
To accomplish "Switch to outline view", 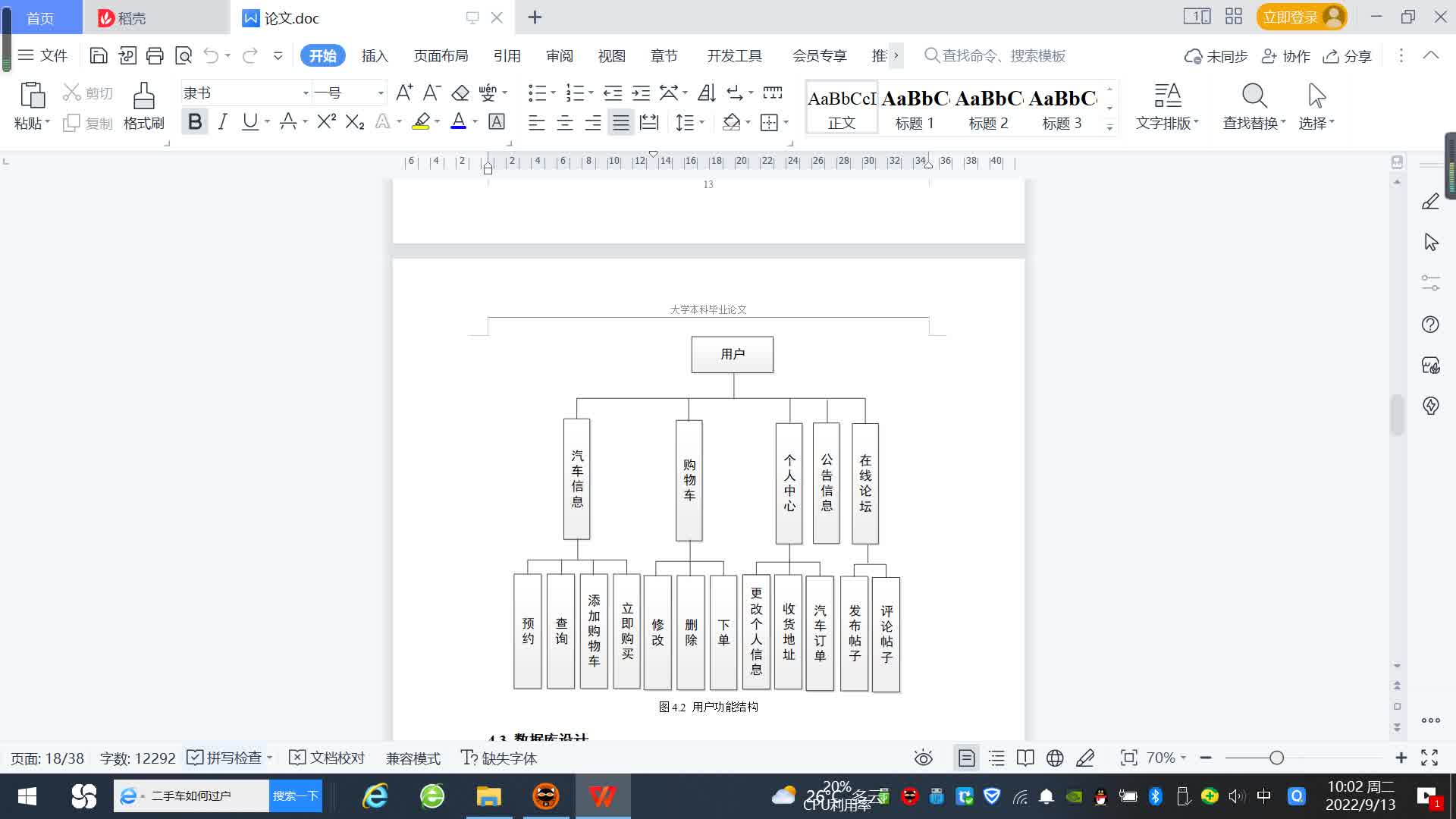I will pyautogui.click(x=996, y=758).
